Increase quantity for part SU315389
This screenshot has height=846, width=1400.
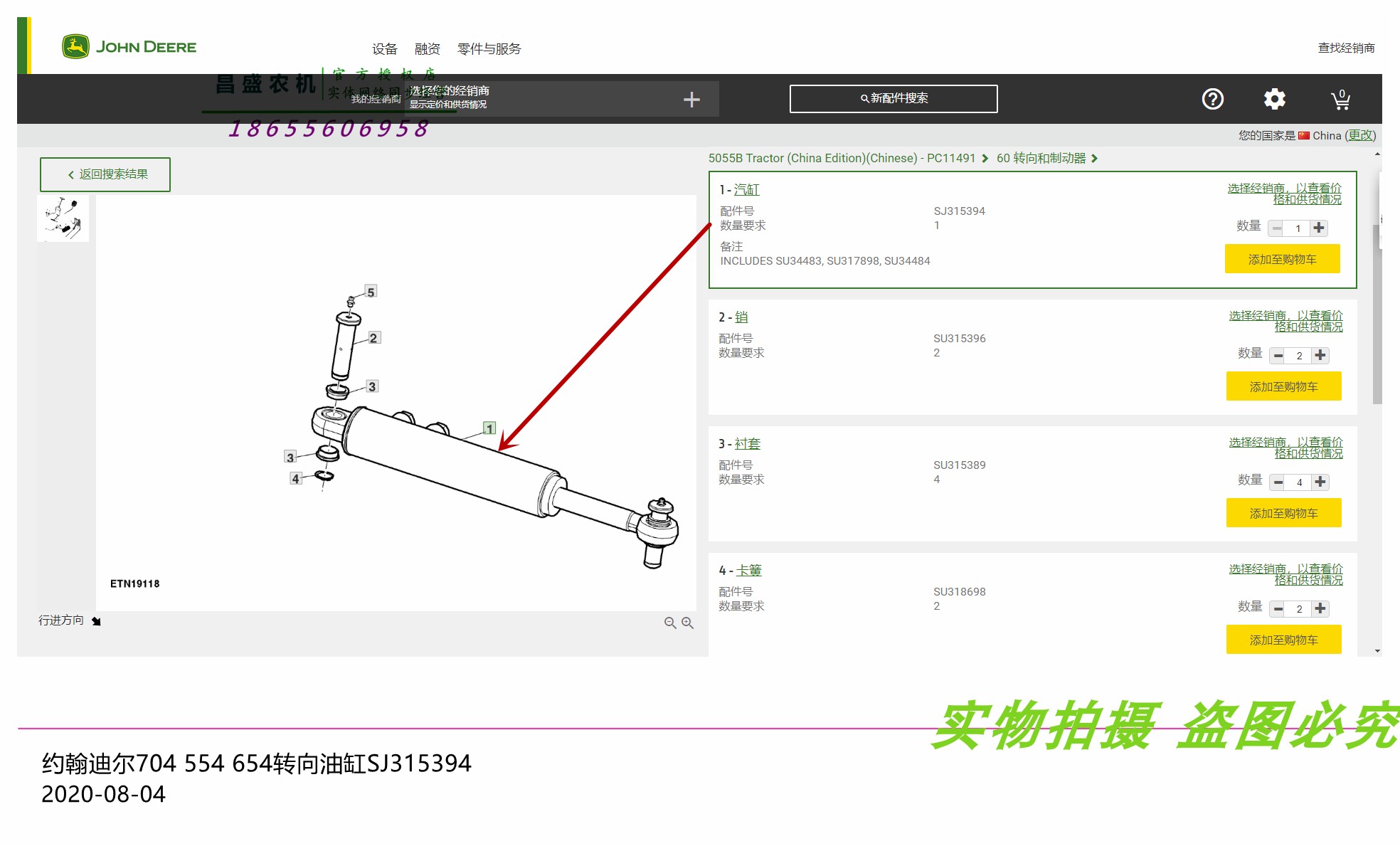1320,482
